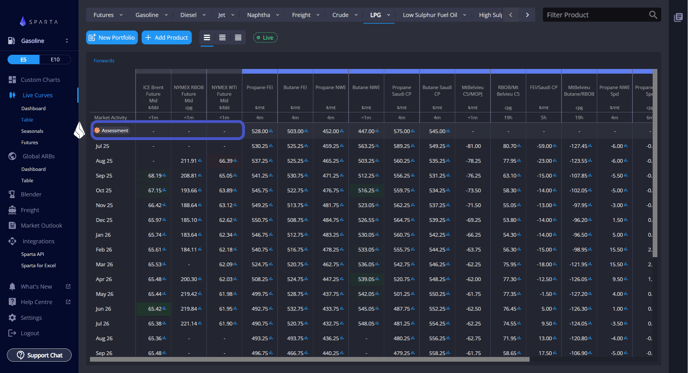688x373 pixels.
Task: Select the E10 gasoline toggle
Action: pos(55,59)
